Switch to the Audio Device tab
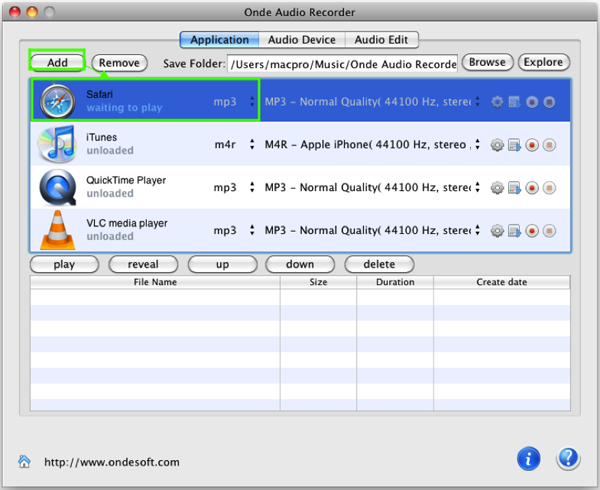Image resolution: width=600 pixels, height=490 pixels. (x=301, y=40)
